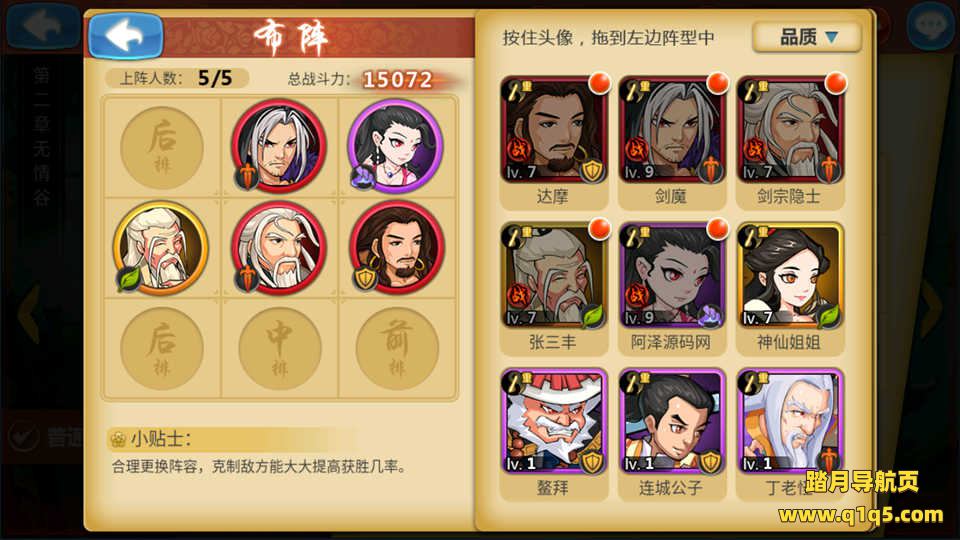
Task: Click the red dot badge on 达摩 card
Action: (x=599, y=83)
